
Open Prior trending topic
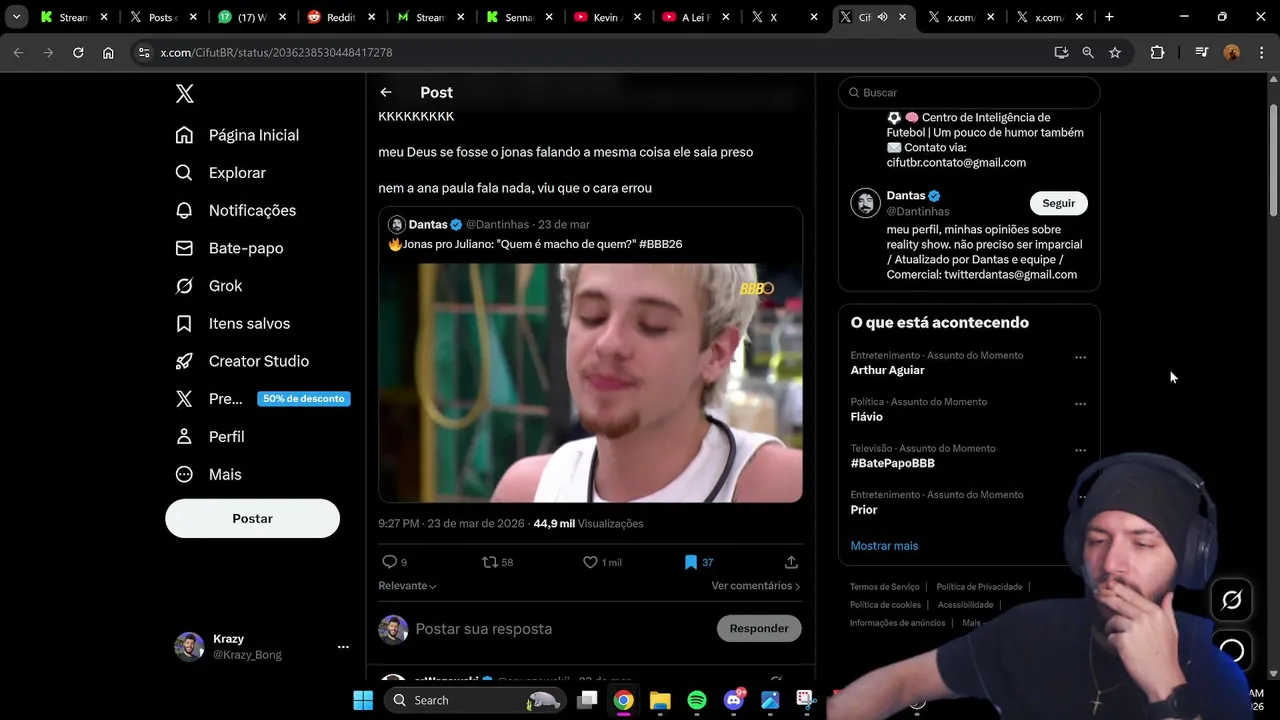pyautogui.click(x=863, y=510)
